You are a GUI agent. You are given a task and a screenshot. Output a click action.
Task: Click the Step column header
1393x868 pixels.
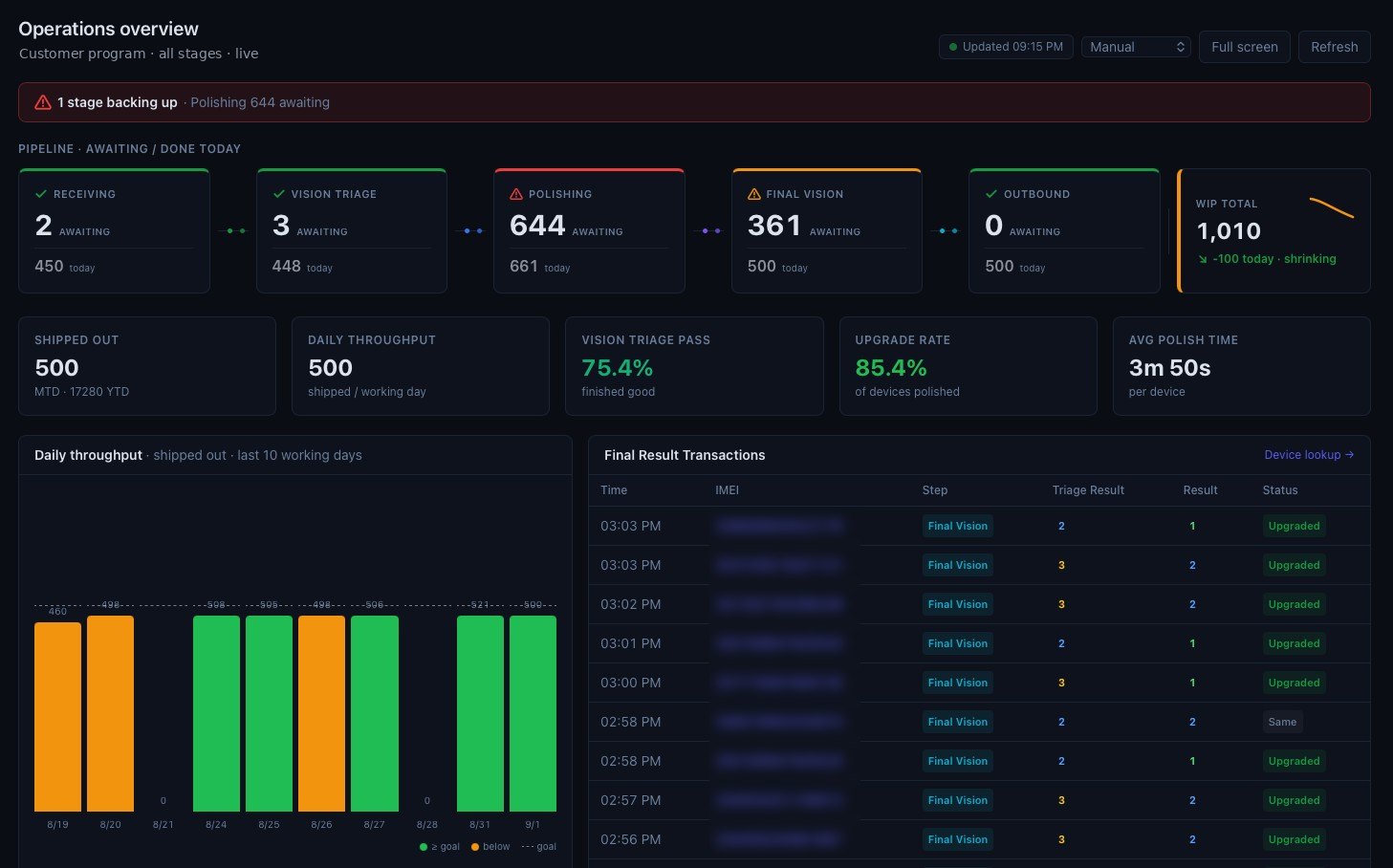(x=935, y=490)
